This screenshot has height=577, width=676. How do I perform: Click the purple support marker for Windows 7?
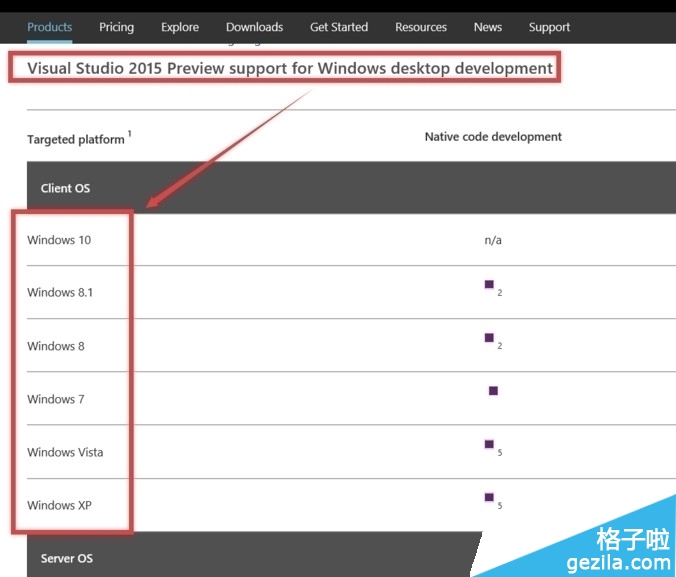tap(493, 391)
